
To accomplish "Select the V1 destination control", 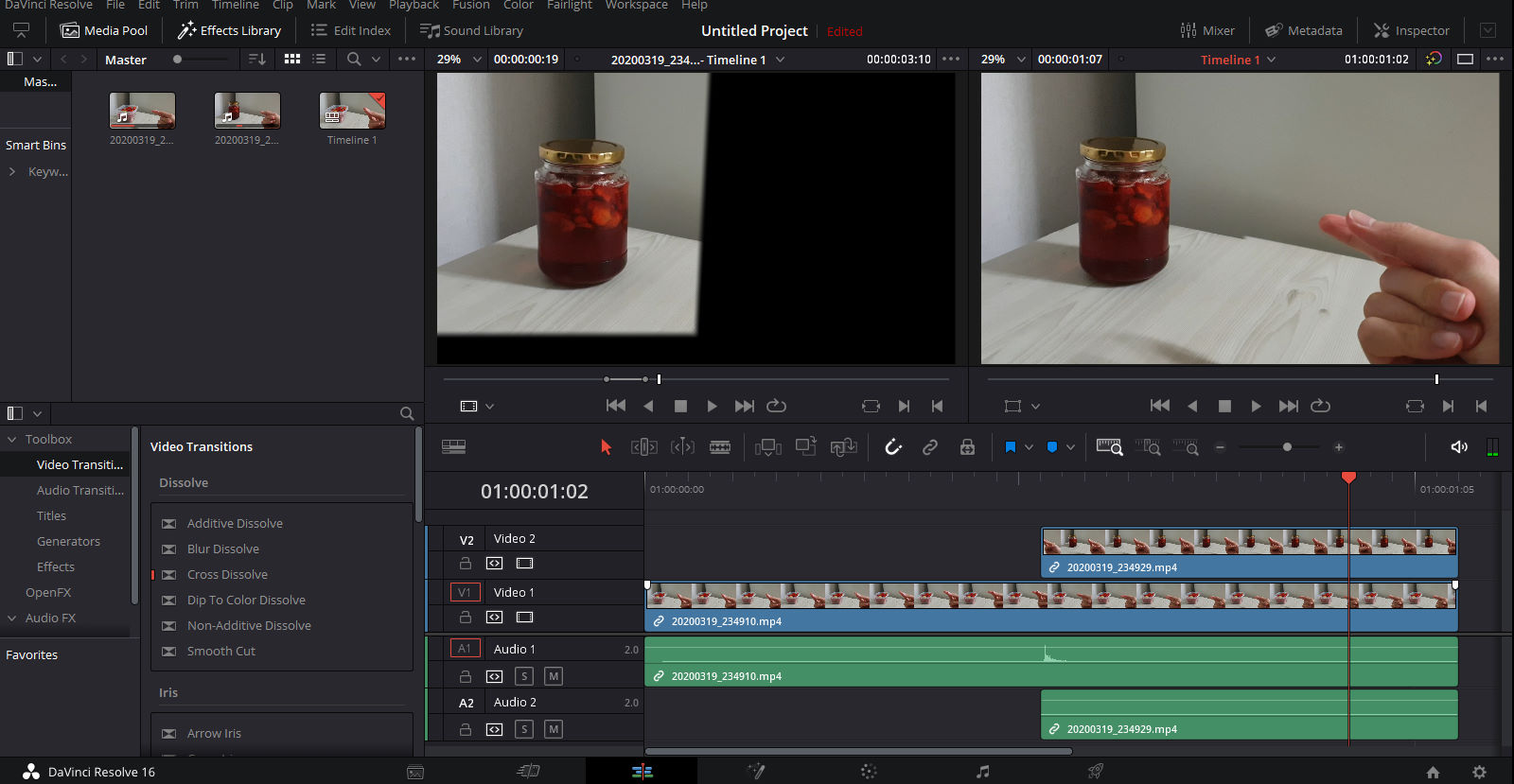I will pos(465,592).
